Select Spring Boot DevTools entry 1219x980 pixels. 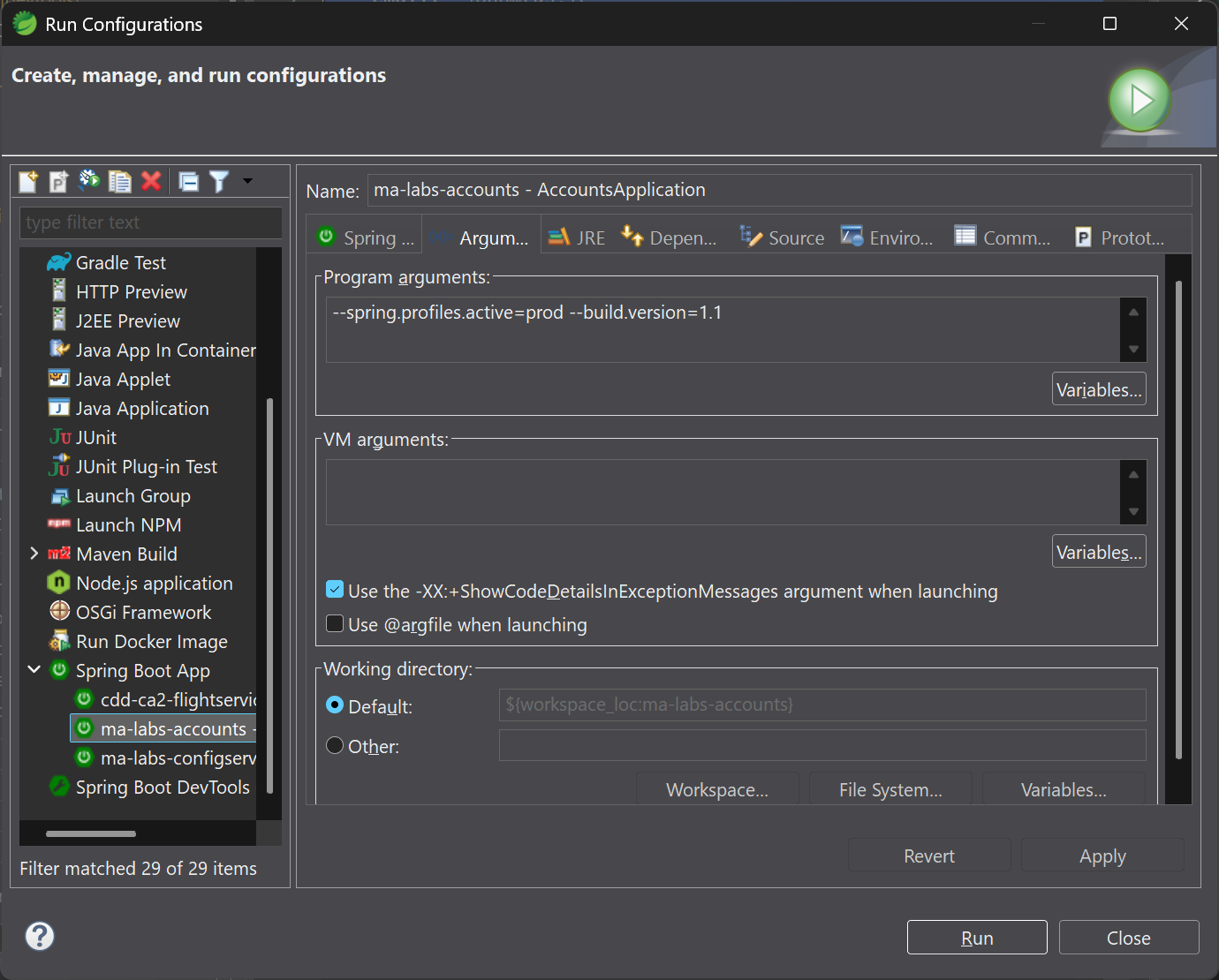tap(148, 787)
